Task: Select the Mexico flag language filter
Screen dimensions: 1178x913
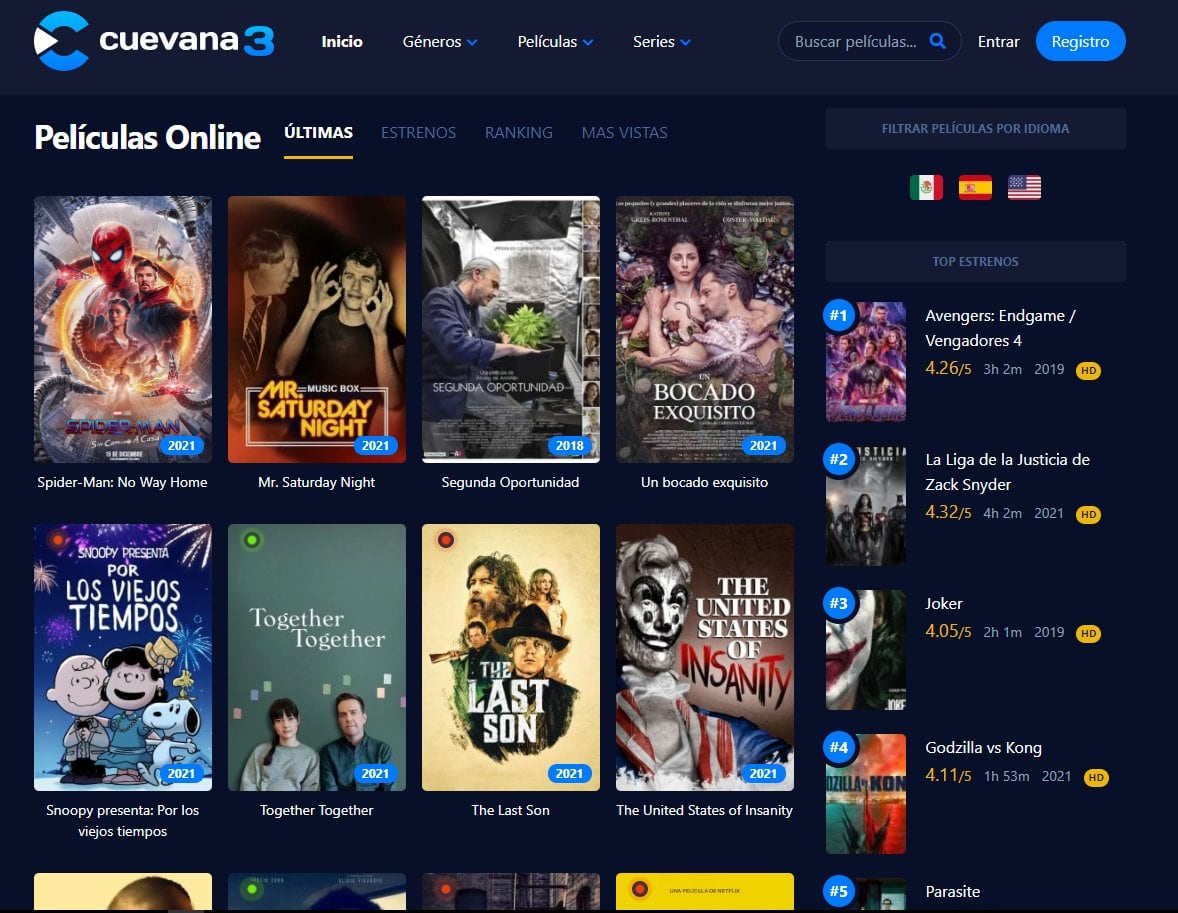Action: 925,187
